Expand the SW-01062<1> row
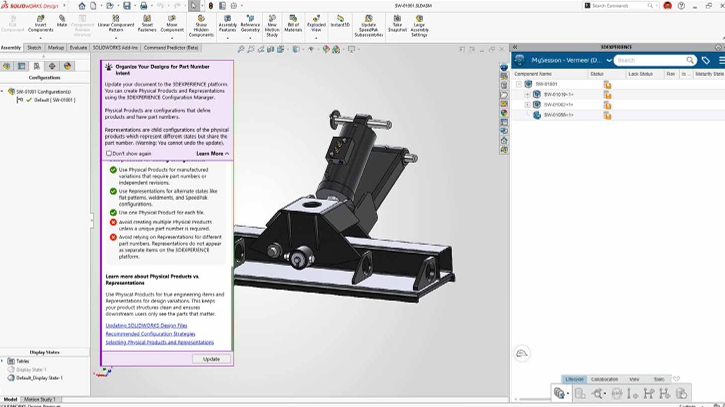Image resolution: width=725 pixels, height=407 pixels. (527, 105)
